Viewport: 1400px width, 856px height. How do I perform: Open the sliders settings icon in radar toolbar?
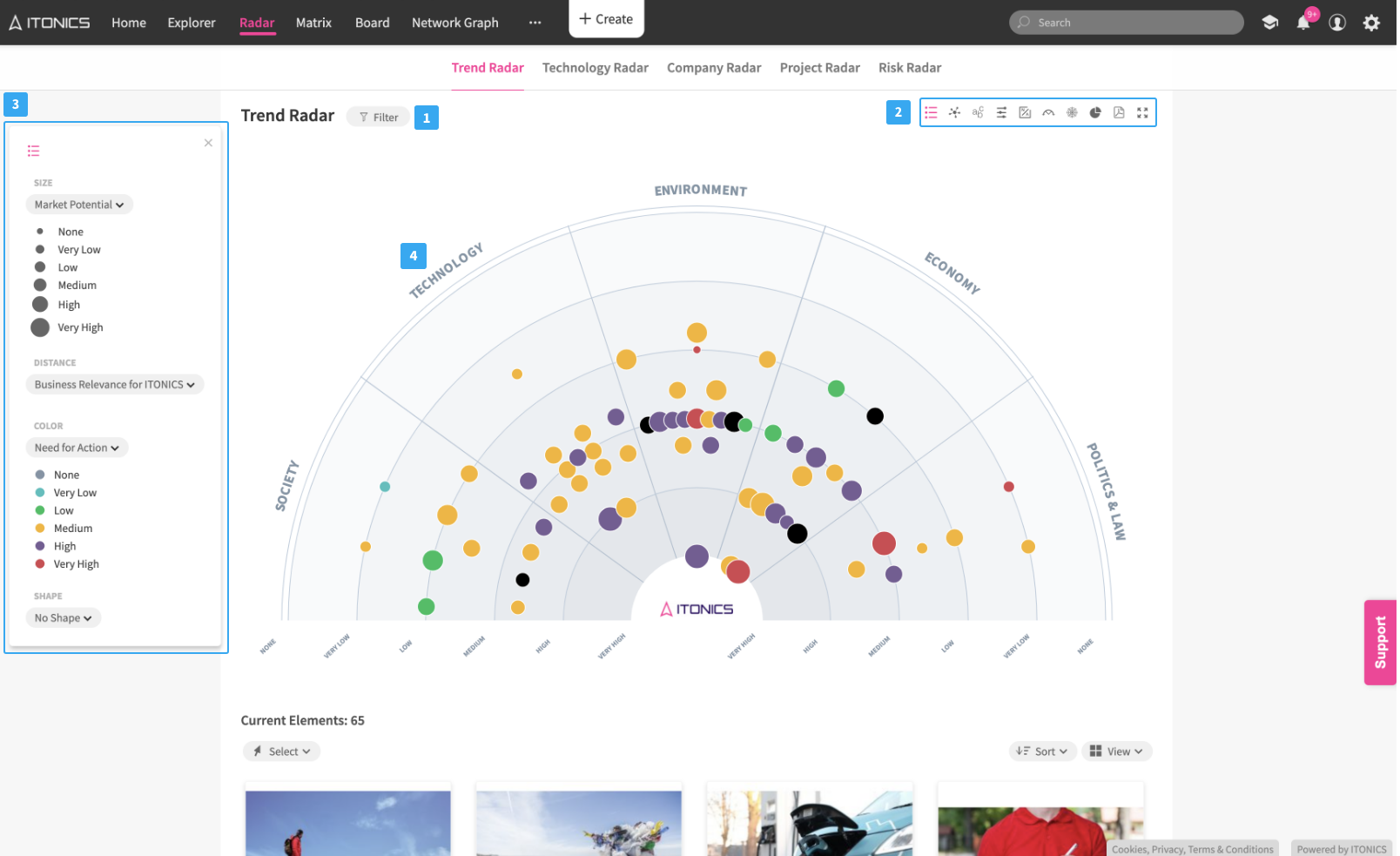click(x=1002, y=112)
